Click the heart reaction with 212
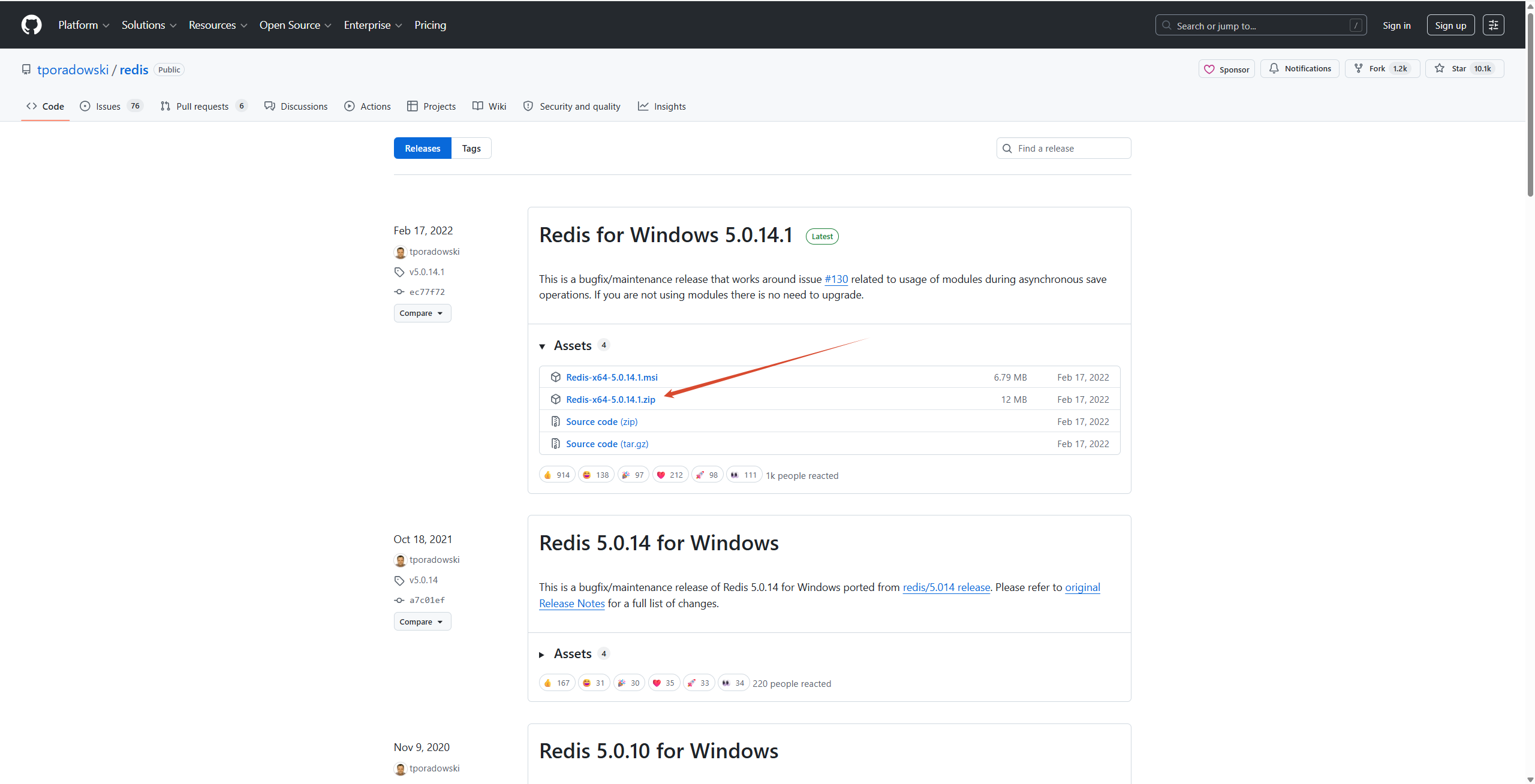 (x=670, y=475)
